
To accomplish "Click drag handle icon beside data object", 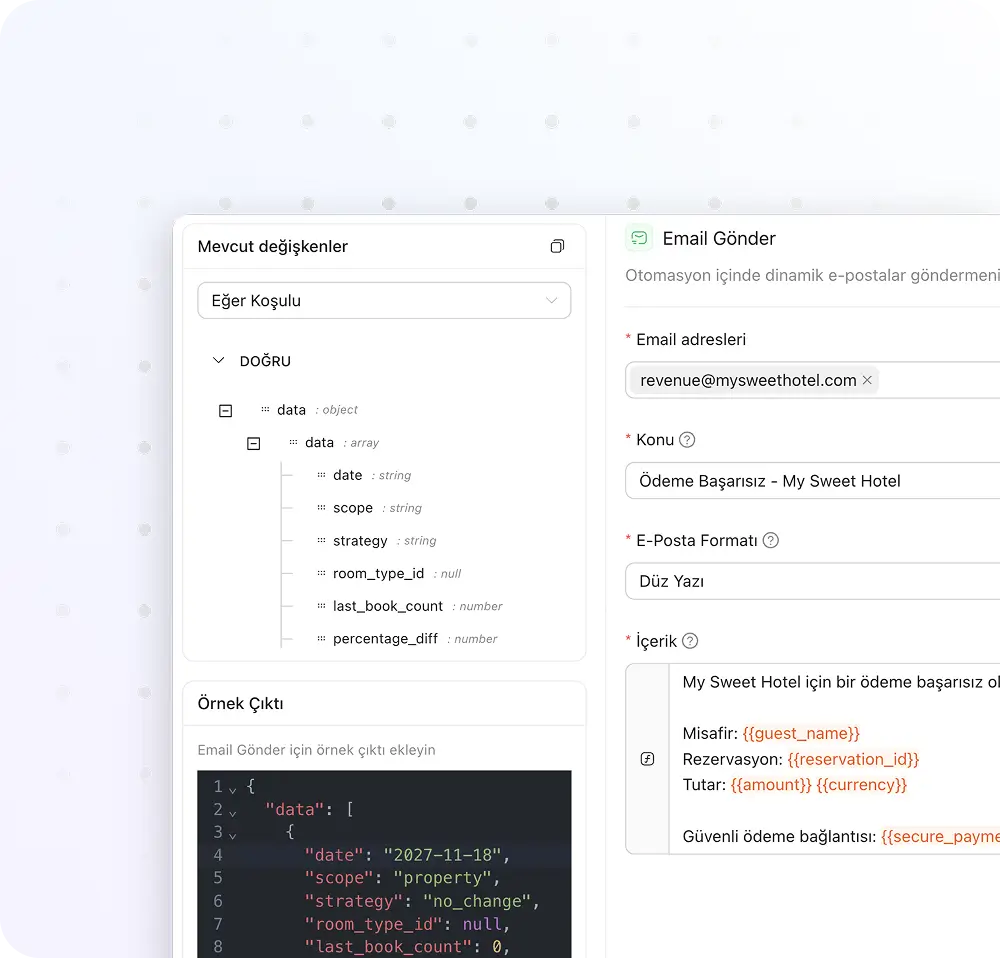I will pyautogui.click(x=265, y=409).
